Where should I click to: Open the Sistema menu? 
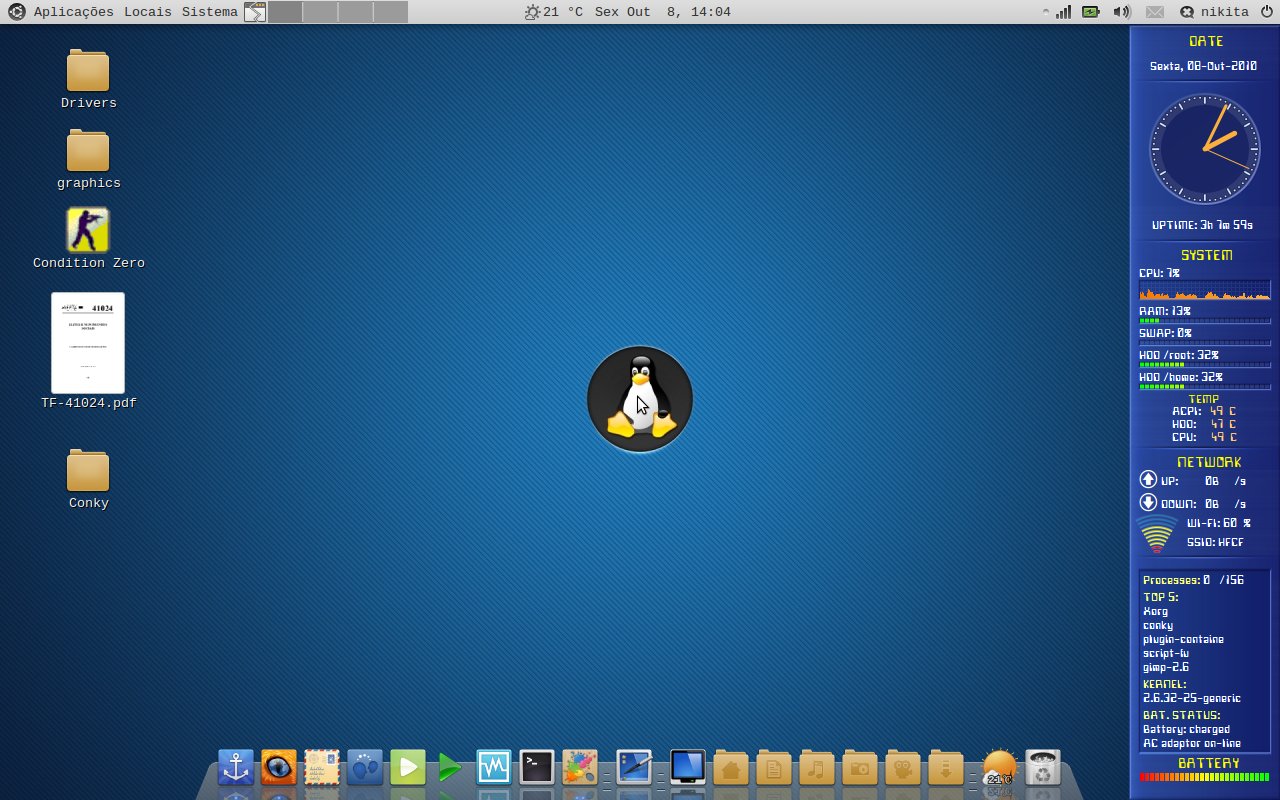click(210, 12)
